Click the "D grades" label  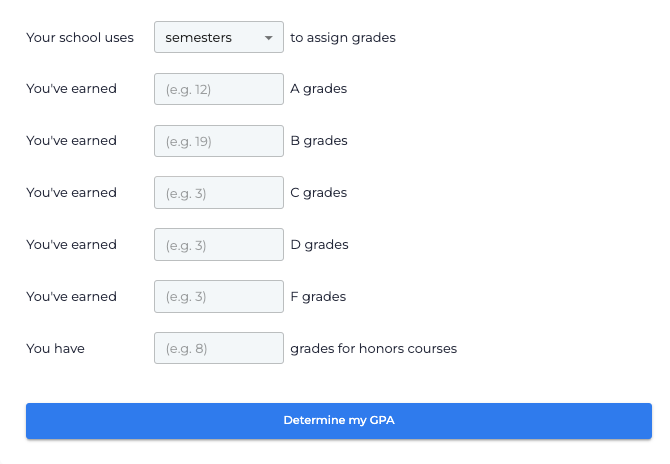[x=319, y=245]
